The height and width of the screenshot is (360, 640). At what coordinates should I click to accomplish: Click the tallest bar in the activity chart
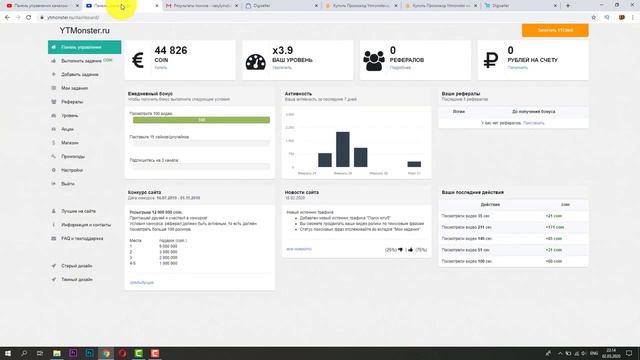coord(342,149)
